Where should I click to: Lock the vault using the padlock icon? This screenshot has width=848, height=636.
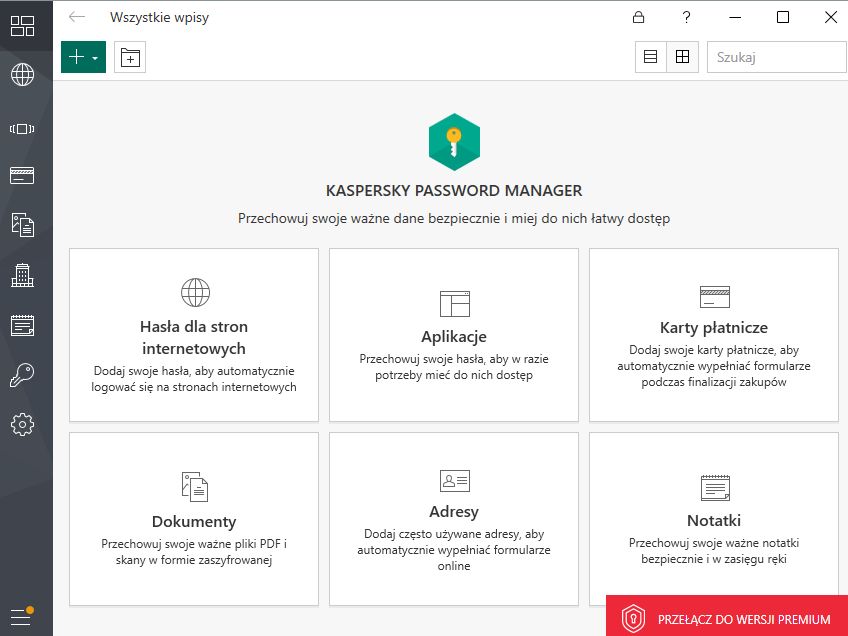click(637, 17)
